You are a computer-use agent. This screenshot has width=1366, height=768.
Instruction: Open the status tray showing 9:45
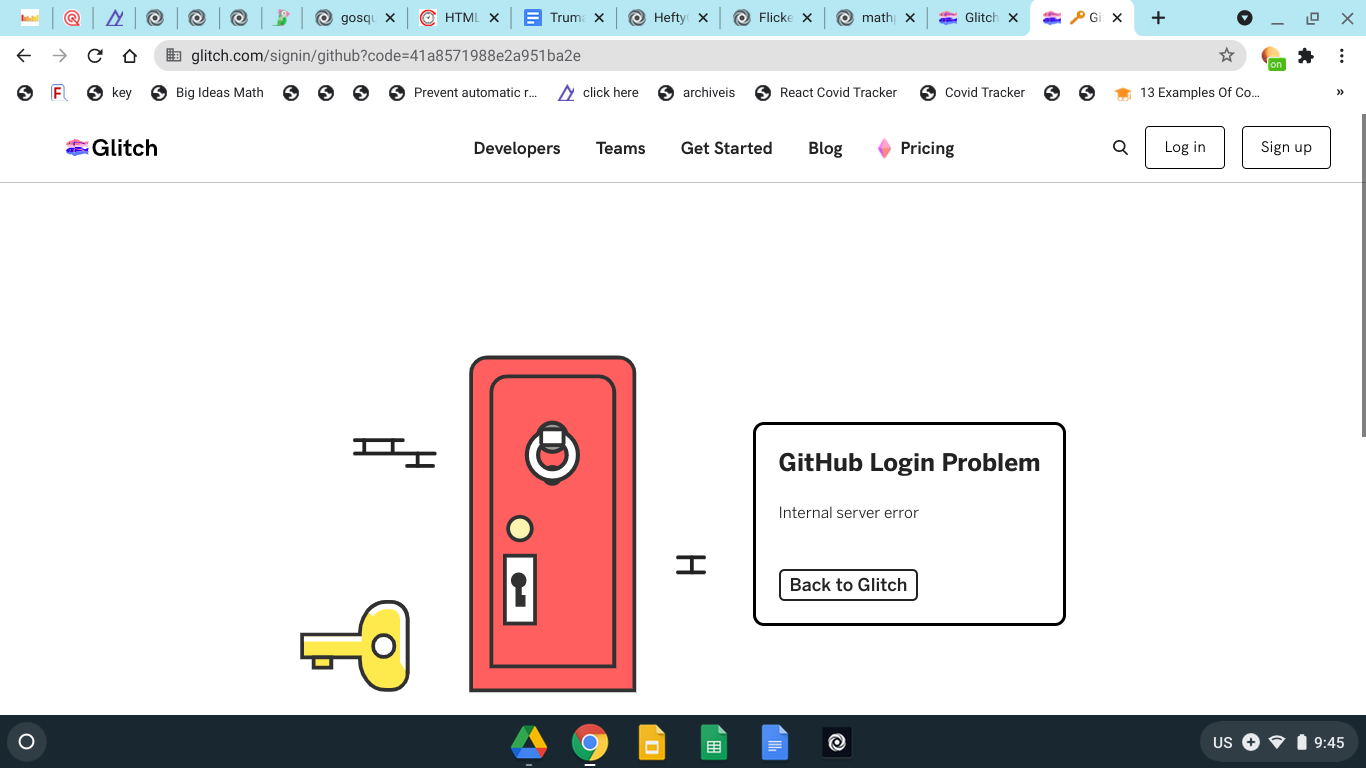pos(1279,742)
